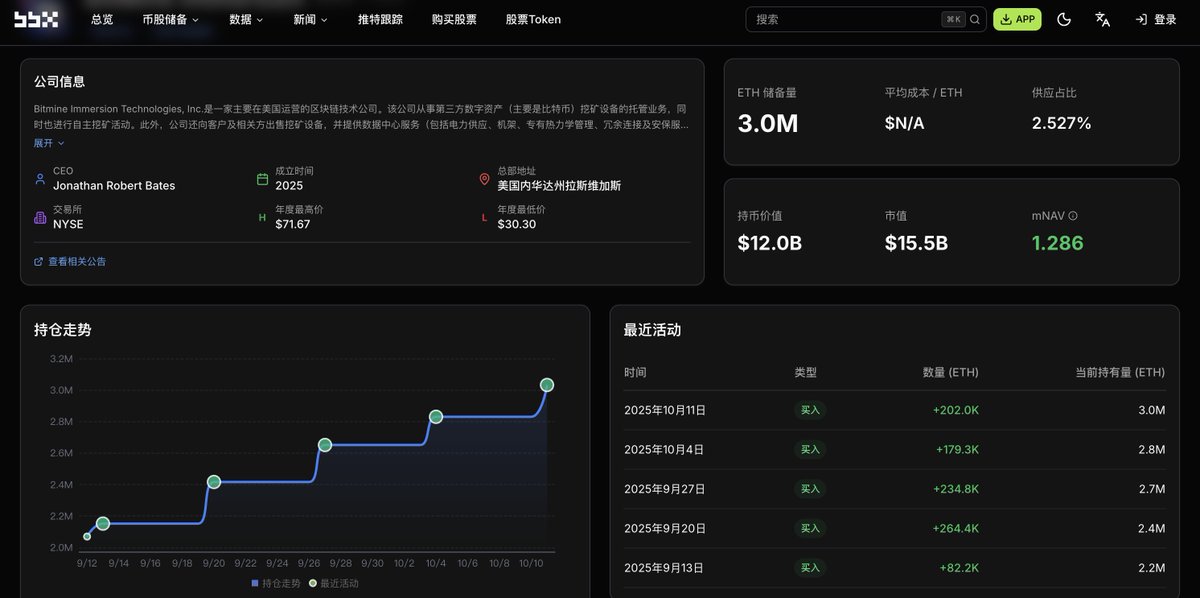The image size is (1200, 598).
Task: Click the 搜索 search input field
Action: pyautogui.click(x=840, y=19)
